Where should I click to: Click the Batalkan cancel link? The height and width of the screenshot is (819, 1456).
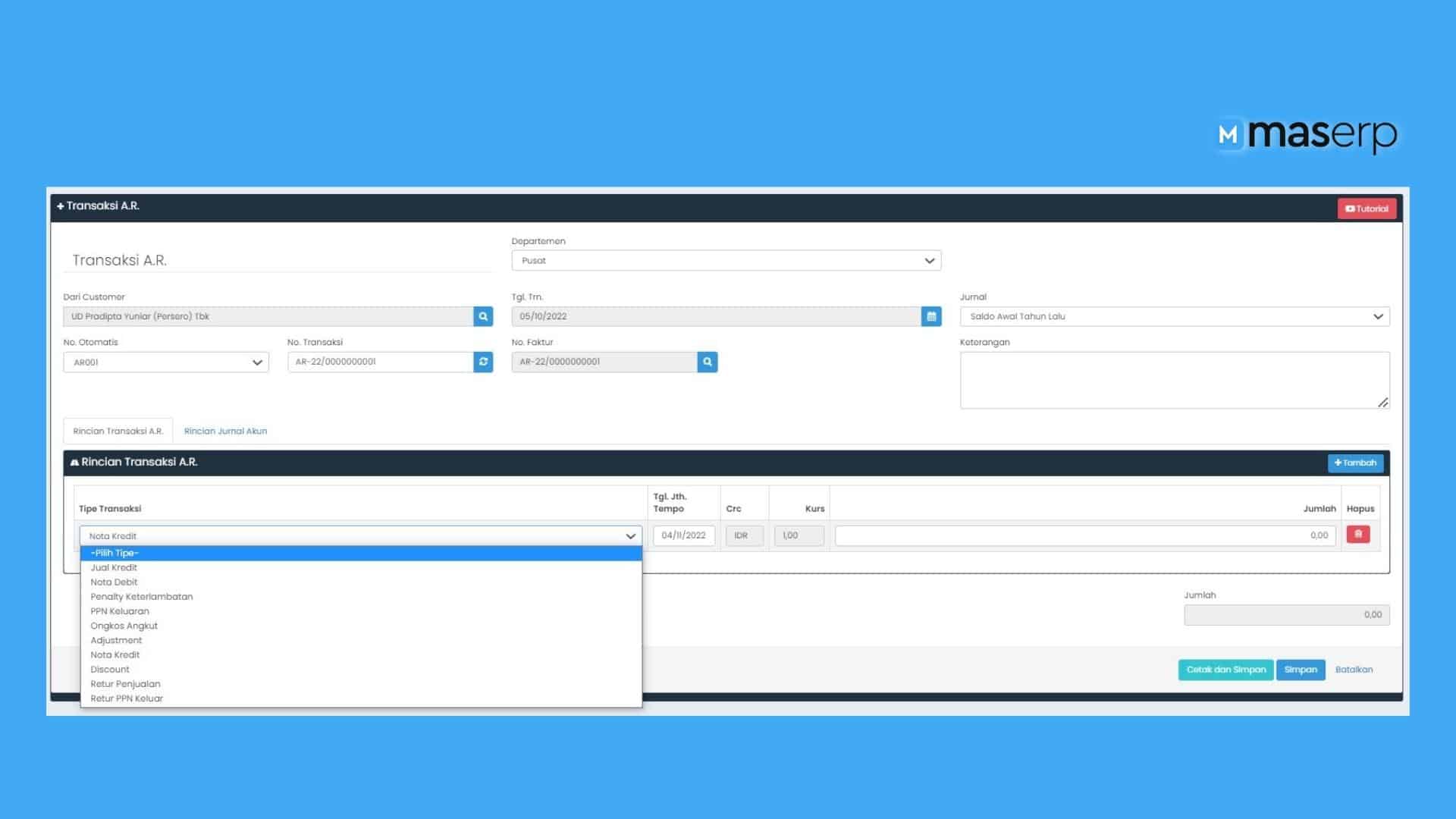point(1354,670)
